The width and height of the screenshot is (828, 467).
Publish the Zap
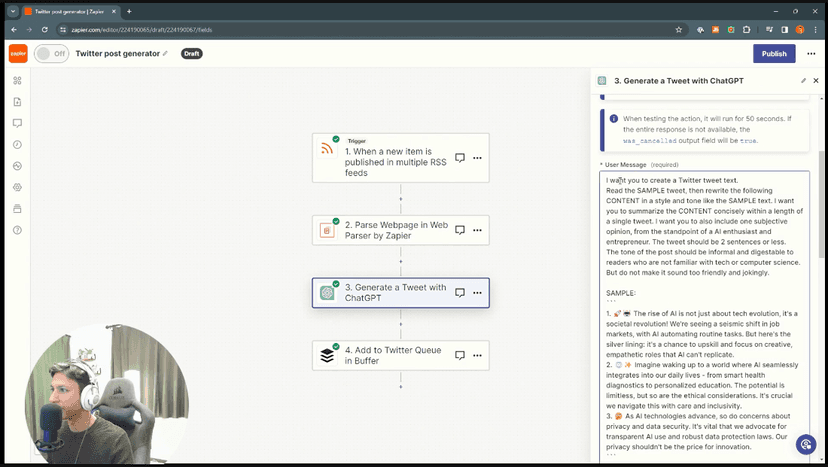click(x=774, y=53)
